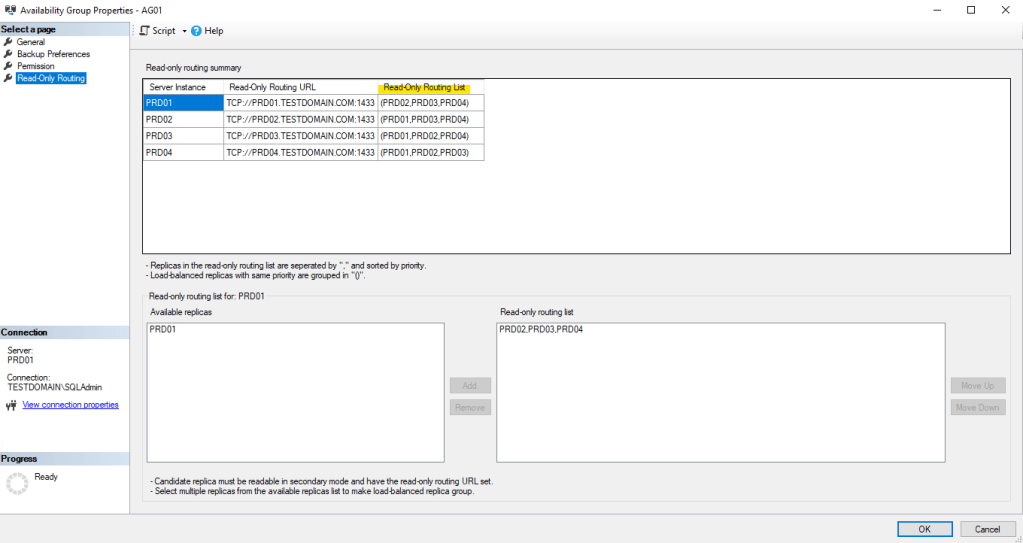This screenshot has height=543, width=1023.
Task: Click the PRD03 Read-Only Routing URL cell
Action: 300,136
